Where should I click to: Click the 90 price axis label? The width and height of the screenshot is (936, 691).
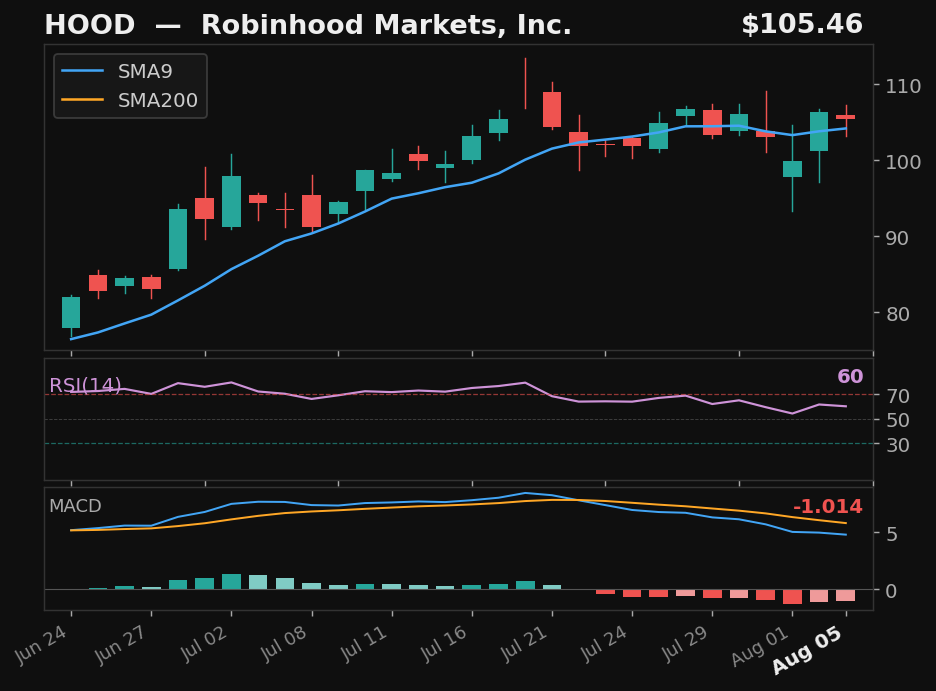[897, 238]
